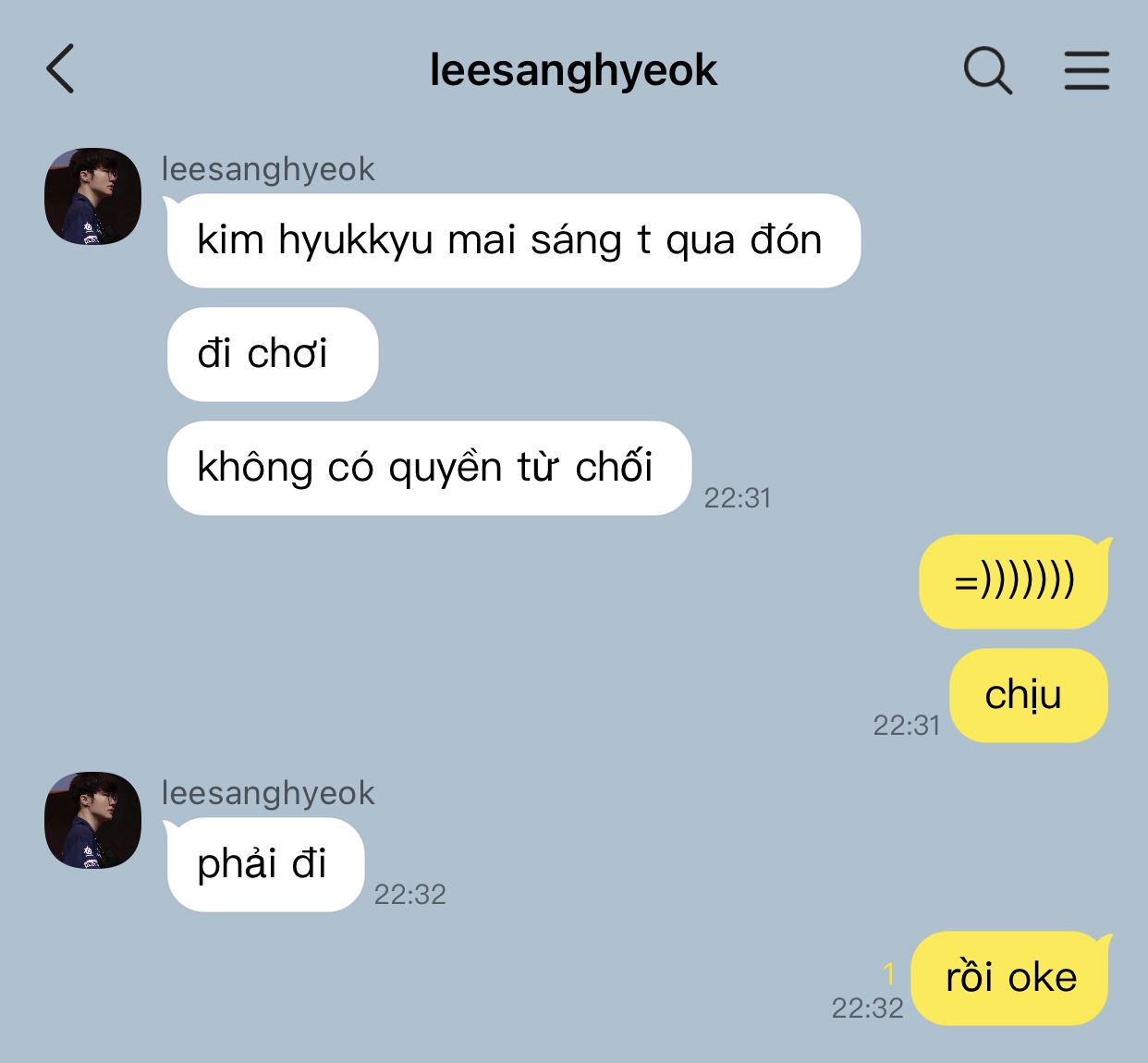Select 'không có quyền từ chối' message
1148x1063 pixels.
429,468
